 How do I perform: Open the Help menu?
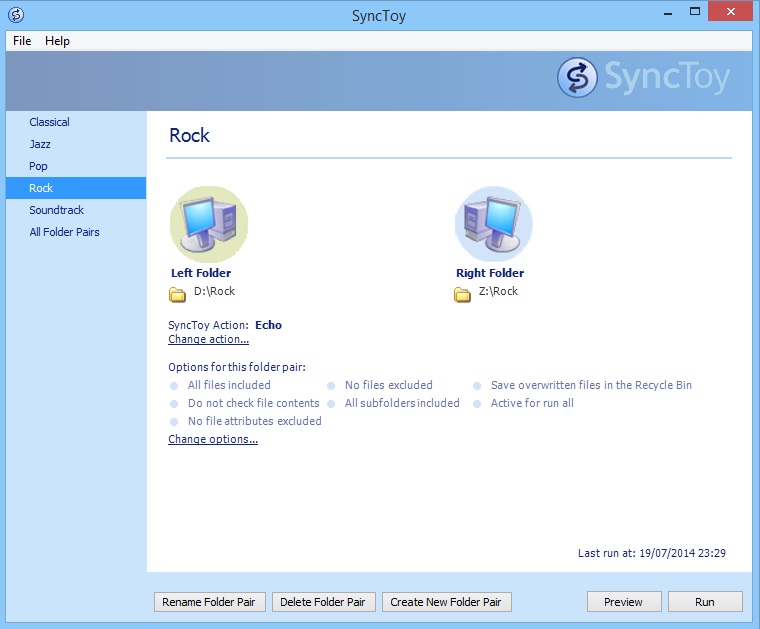(57, 41)
